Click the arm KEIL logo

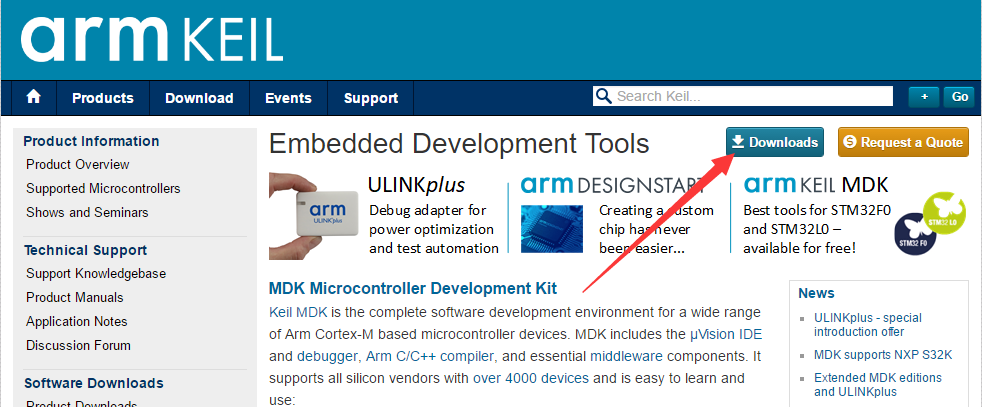point(152,39)
